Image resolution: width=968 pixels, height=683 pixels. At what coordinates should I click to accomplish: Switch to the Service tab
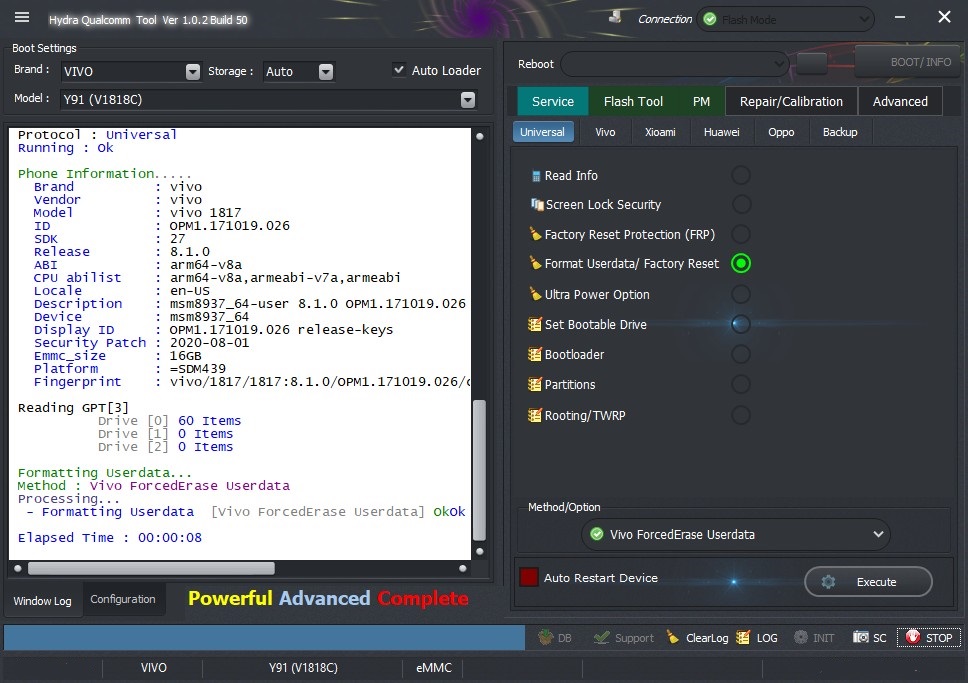[553, 101]
